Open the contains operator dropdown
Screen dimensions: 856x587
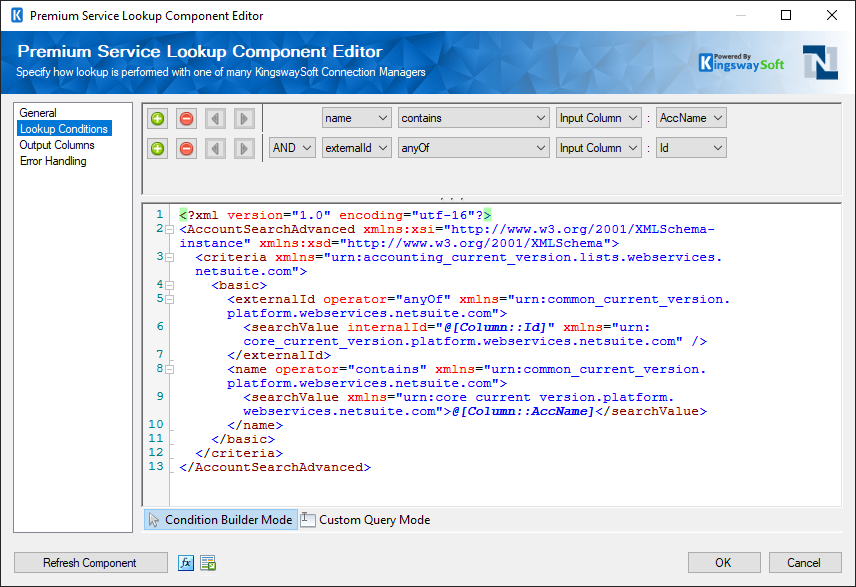[x=473, y=118]
